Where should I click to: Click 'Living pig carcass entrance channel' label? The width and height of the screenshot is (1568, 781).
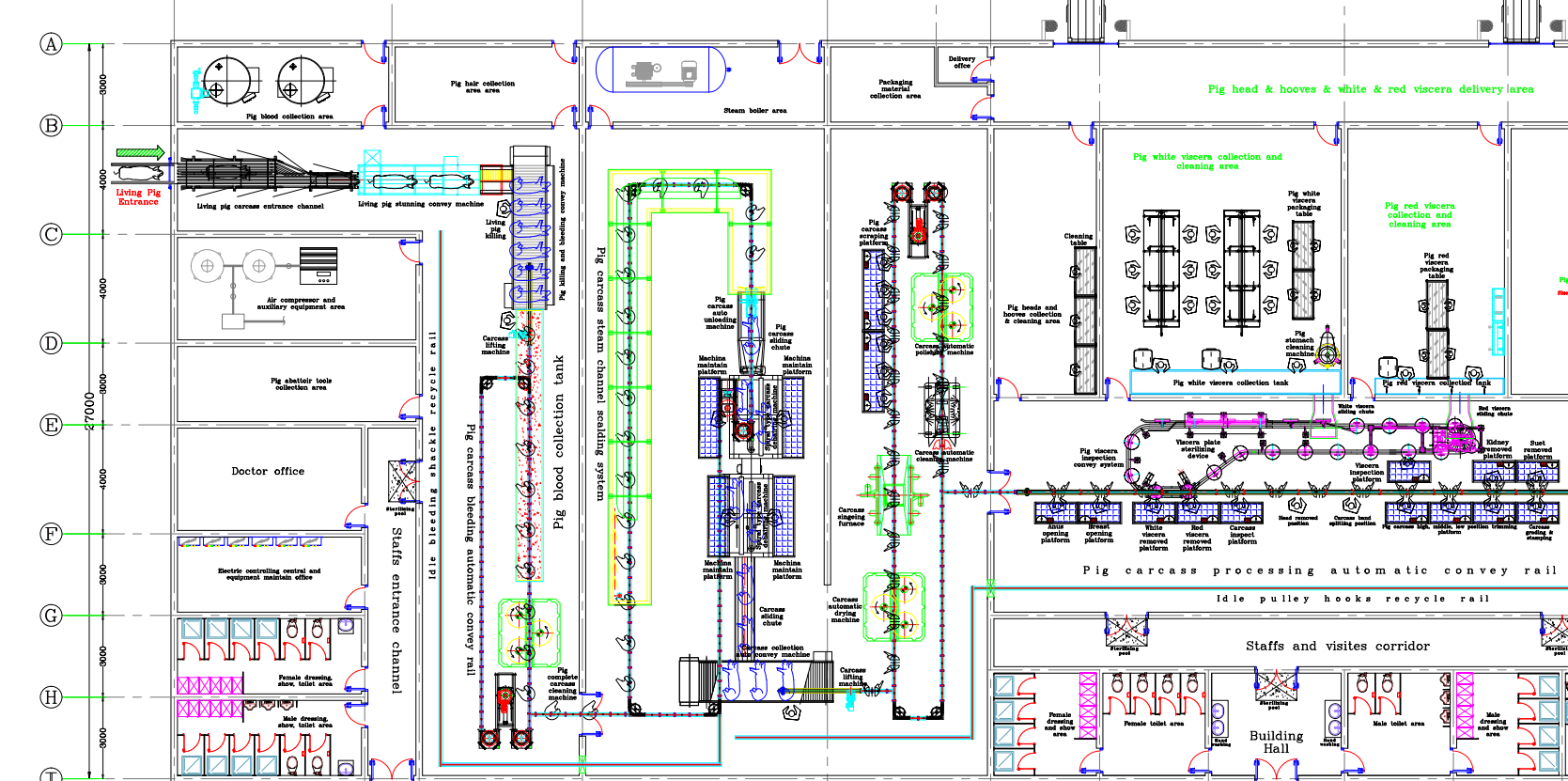coord(259,206)
